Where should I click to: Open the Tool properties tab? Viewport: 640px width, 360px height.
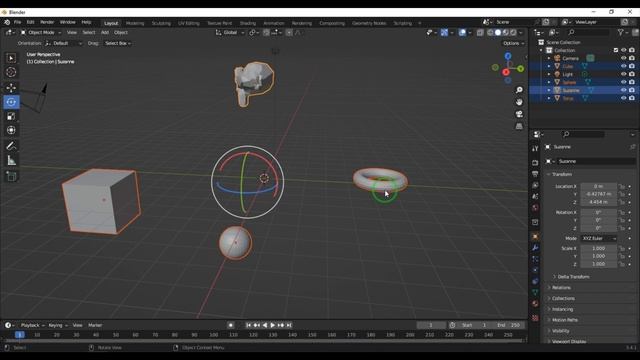click(535, 149)
